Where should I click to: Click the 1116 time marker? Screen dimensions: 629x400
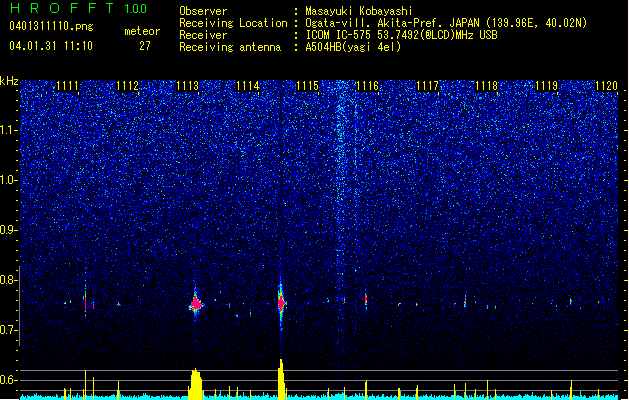(367, 86)
